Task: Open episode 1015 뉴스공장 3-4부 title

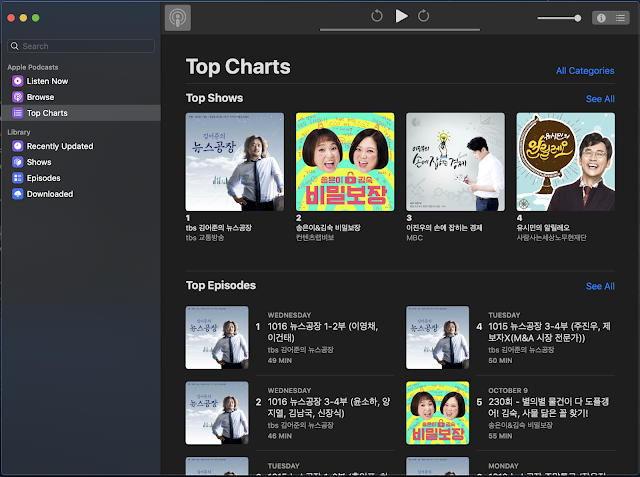Action: [549, 332]
